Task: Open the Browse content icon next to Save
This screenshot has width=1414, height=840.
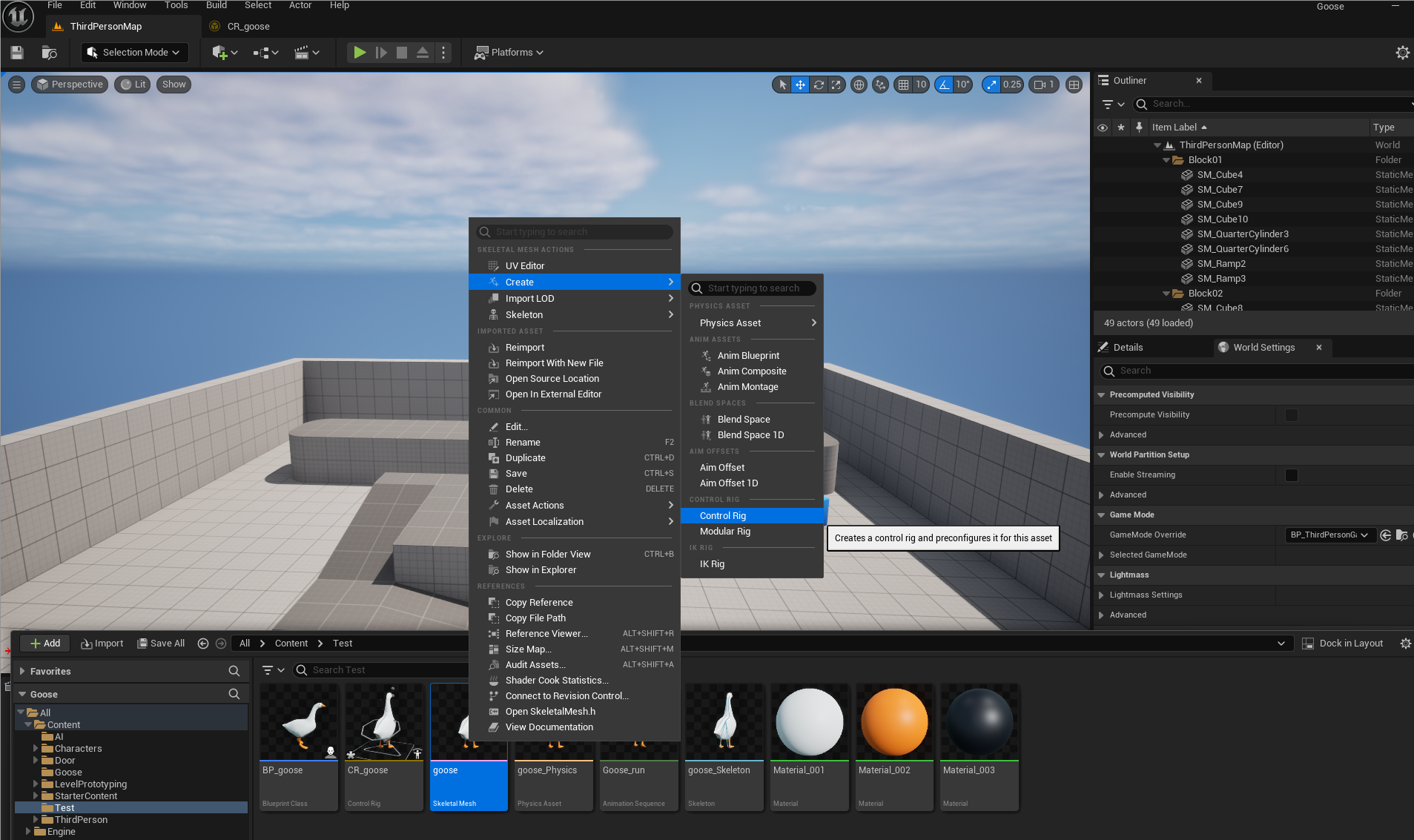Action: pyautogui.click(x=49, y=53)
